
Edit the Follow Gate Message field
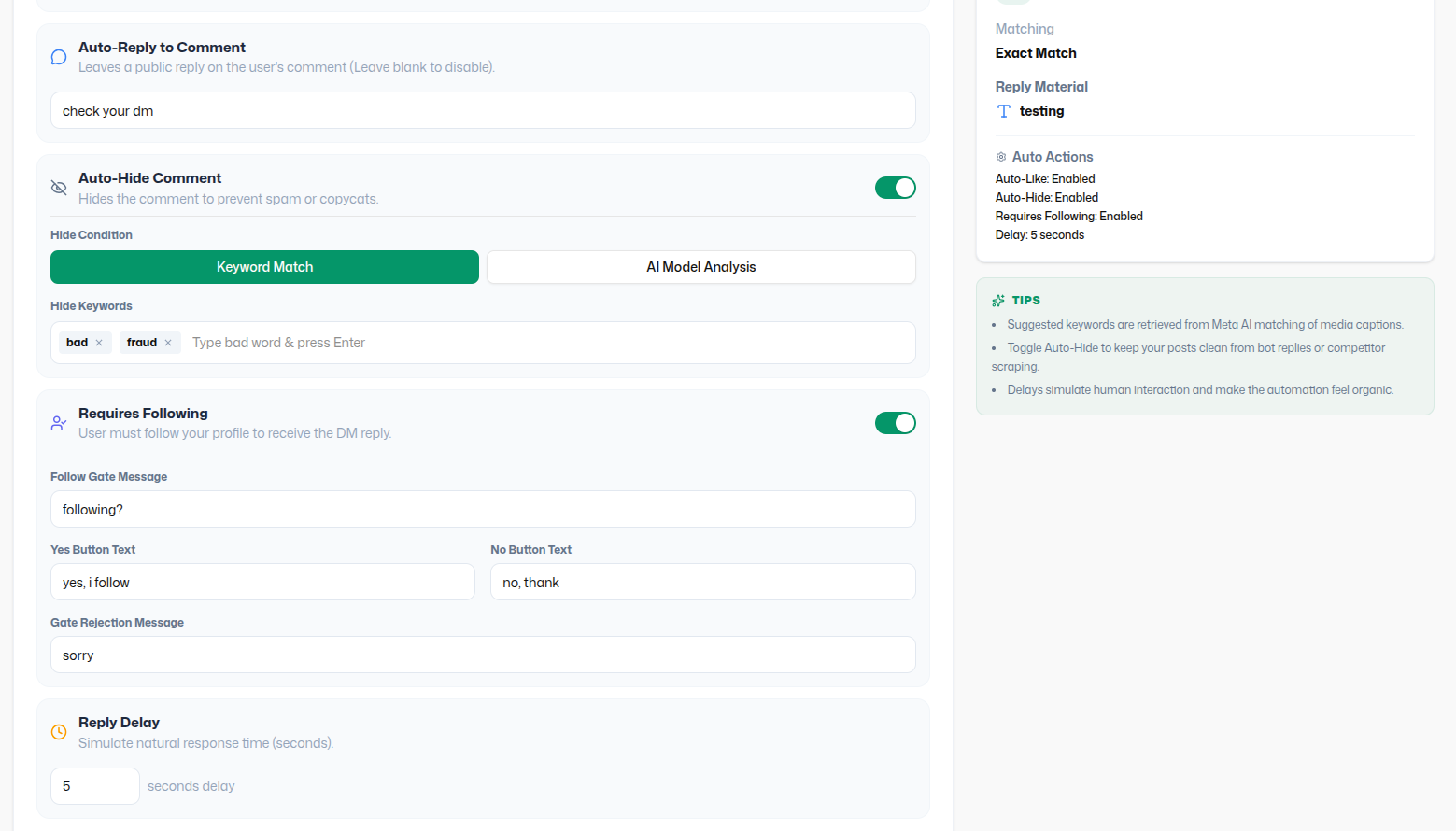[483, 509]
